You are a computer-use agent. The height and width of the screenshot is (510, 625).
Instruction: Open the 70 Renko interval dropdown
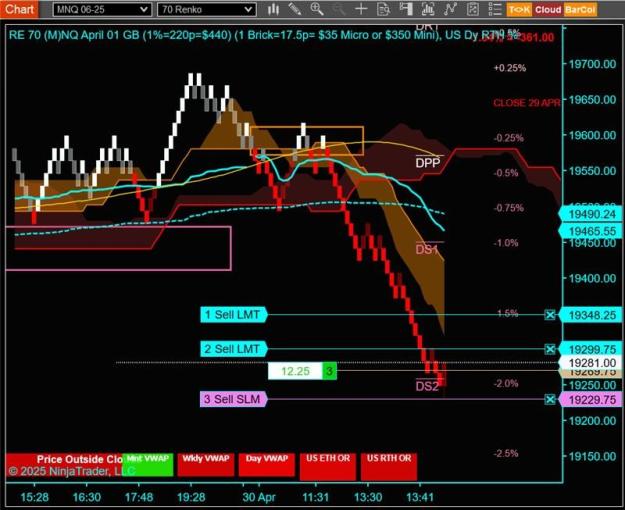(x=206, y=10)
